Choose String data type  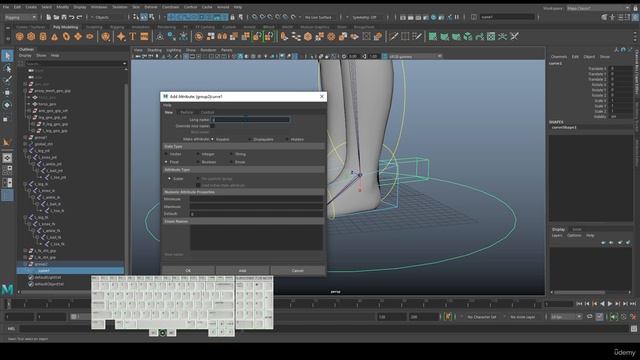coord(231,154)
